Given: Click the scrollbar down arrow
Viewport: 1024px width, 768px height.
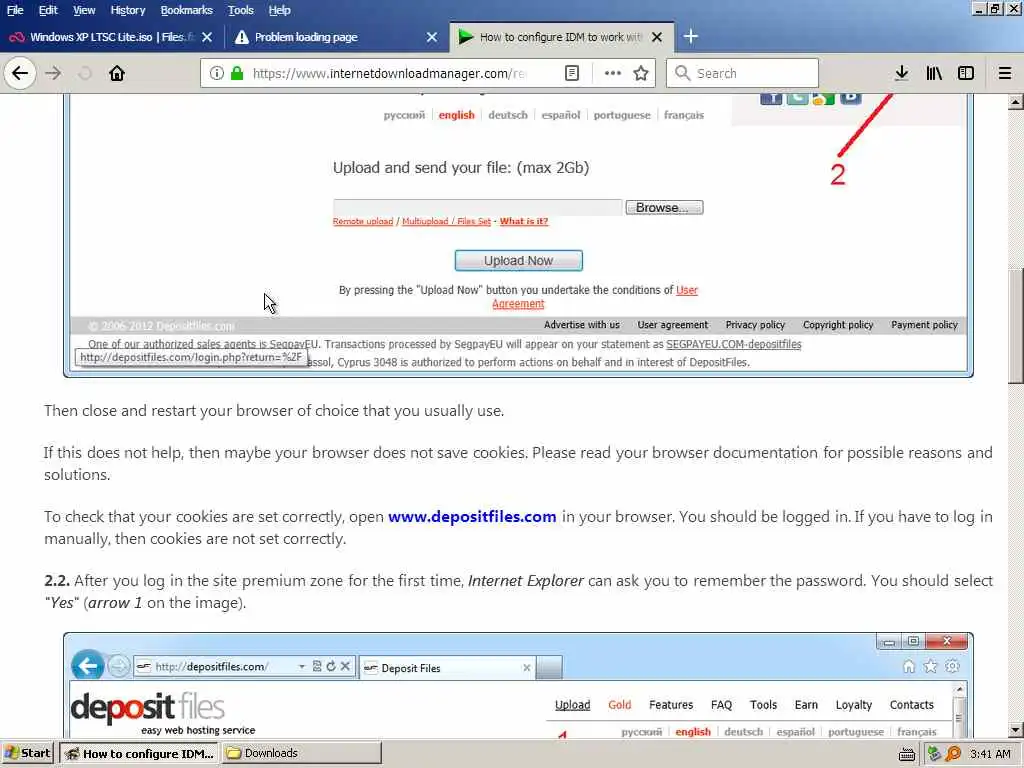Looking at the screenshot, I should (1016, 729).
